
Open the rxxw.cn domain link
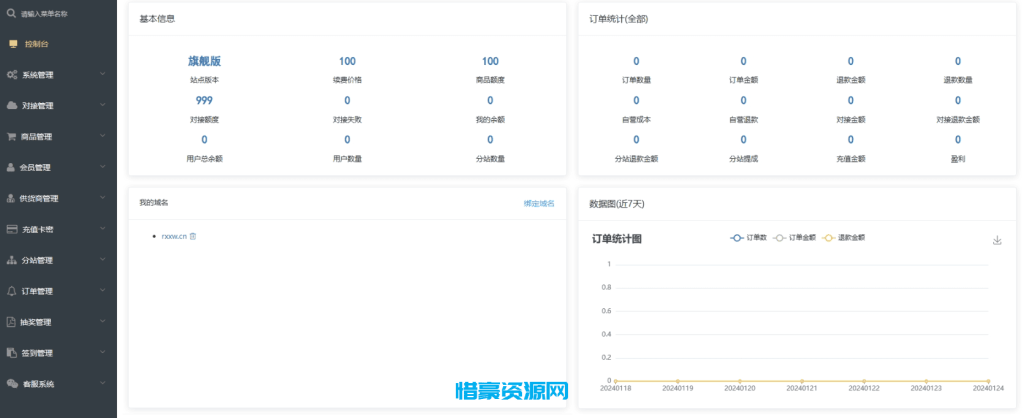coord(174,236)
